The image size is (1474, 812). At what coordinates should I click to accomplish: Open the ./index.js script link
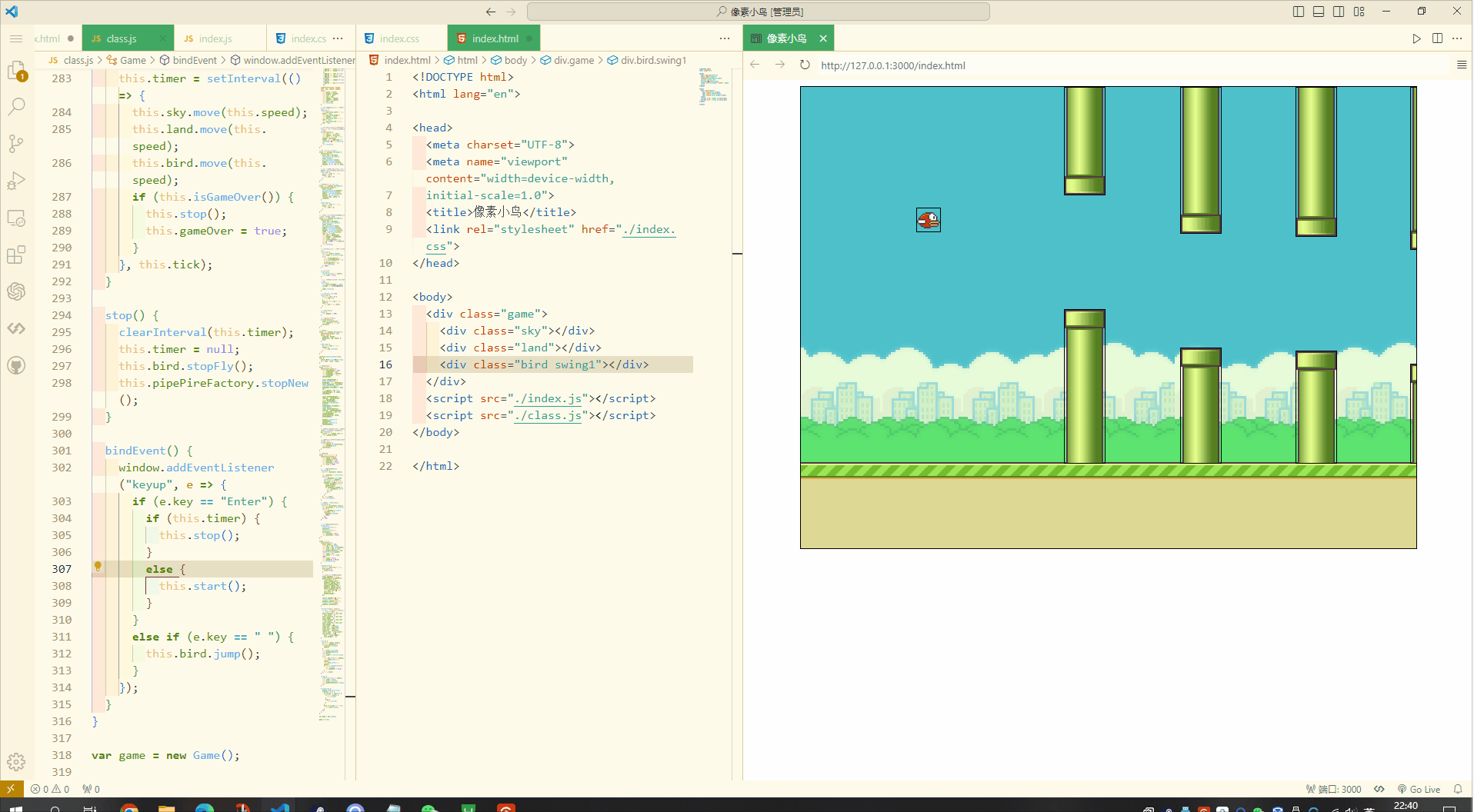coord(548,398)
